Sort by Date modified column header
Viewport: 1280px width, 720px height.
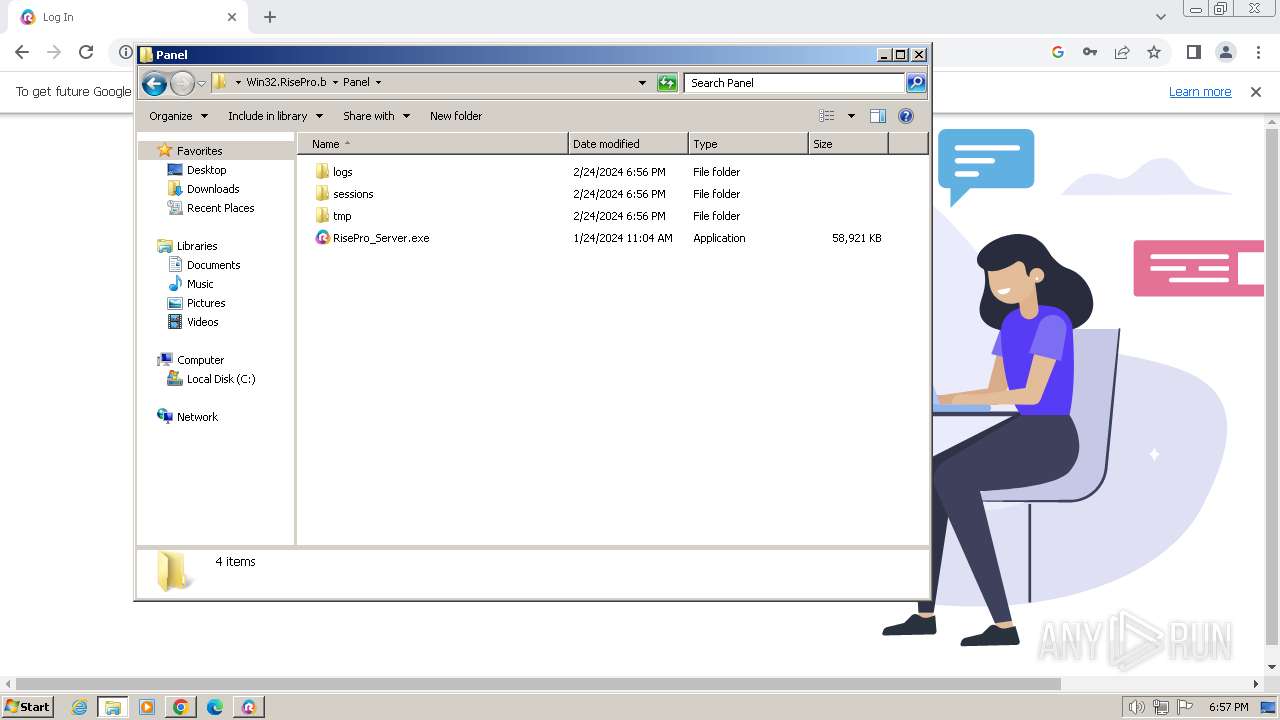click(x=628, y=144)
